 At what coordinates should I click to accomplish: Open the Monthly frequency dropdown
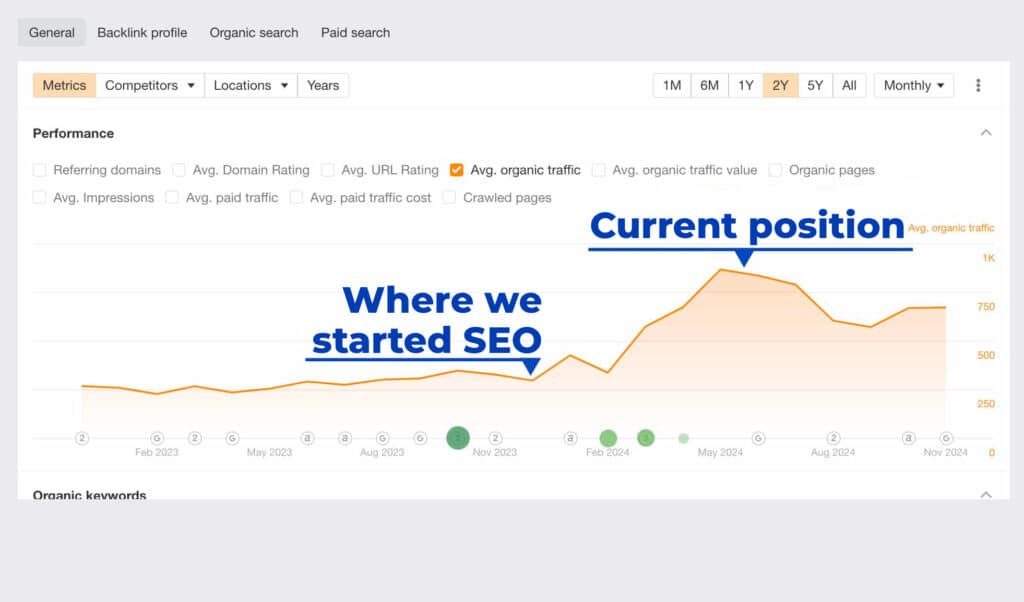913,85
